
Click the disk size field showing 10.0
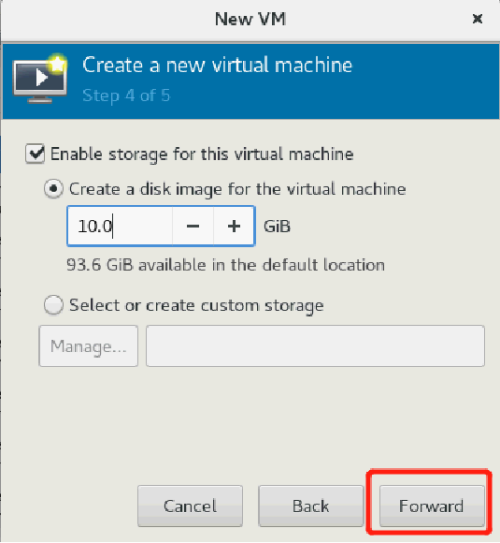(x=120, y=226)
